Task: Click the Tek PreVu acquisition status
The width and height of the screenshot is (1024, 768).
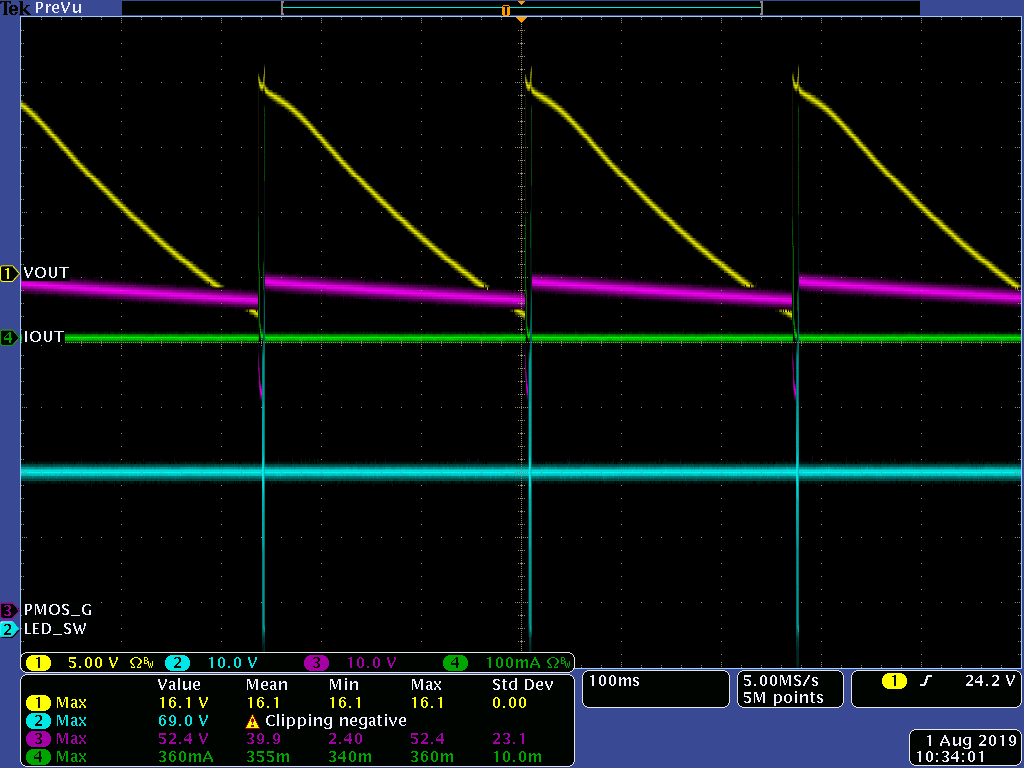Action: 42,8
